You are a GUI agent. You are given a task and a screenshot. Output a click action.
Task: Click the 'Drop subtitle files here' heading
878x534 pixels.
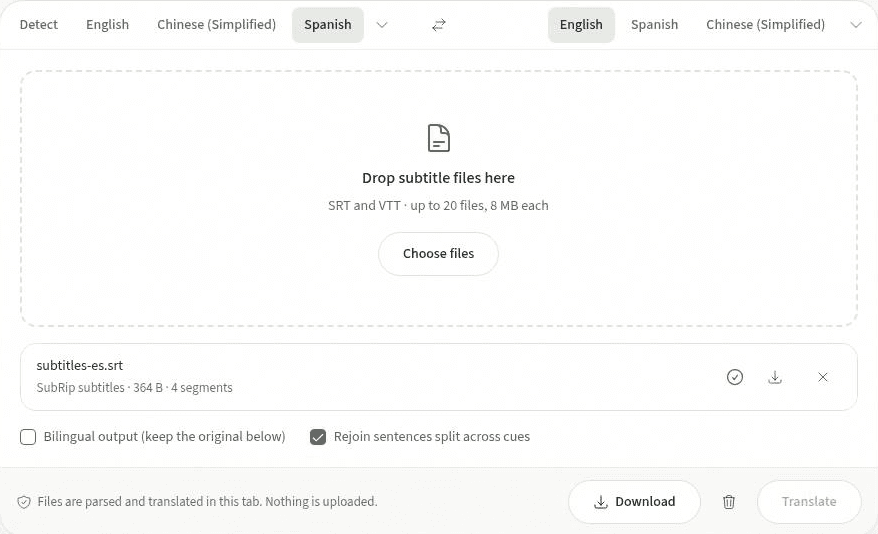click(x=438, y=178)
